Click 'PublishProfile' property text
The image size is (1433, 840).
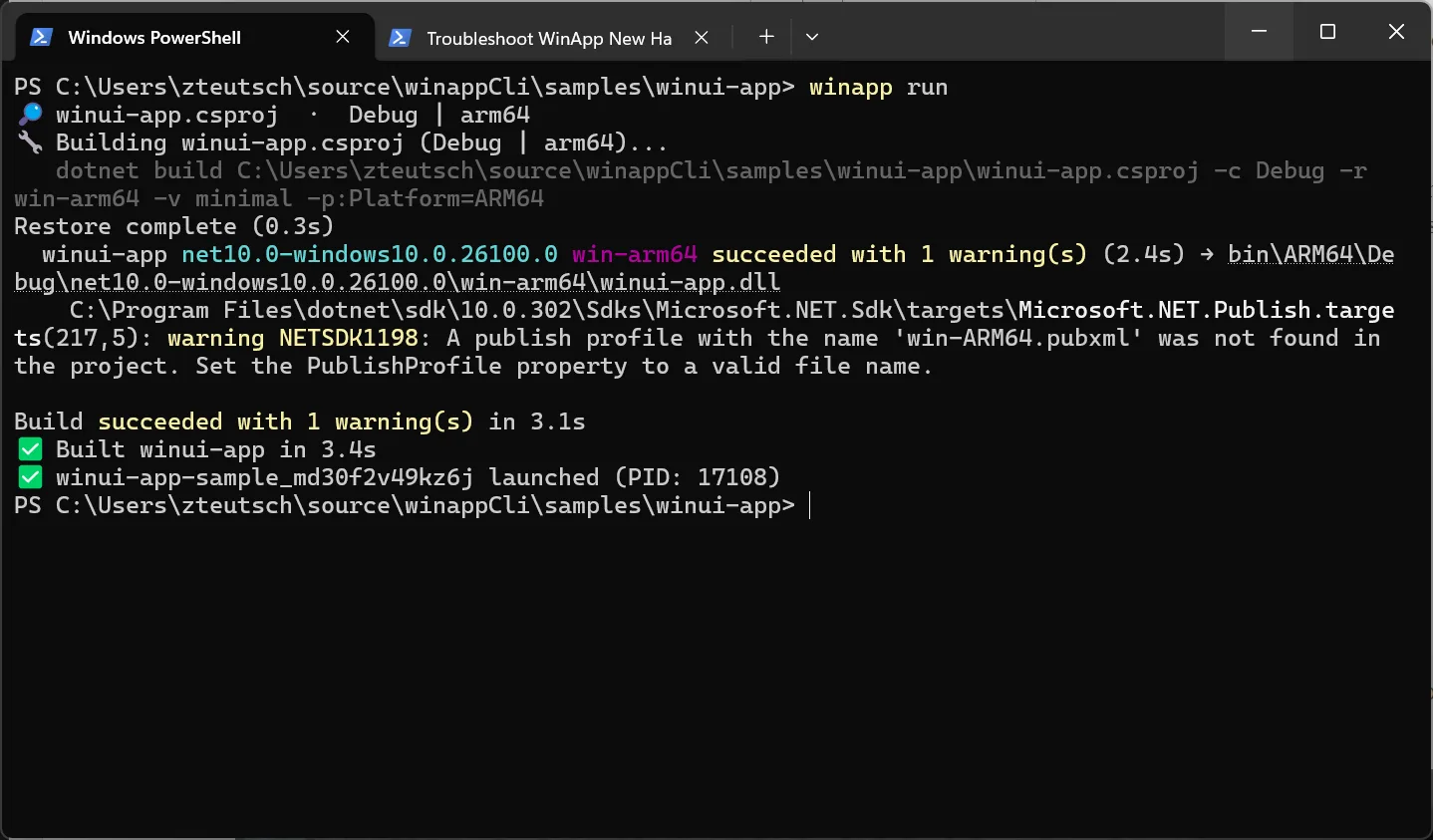point(405,366)
